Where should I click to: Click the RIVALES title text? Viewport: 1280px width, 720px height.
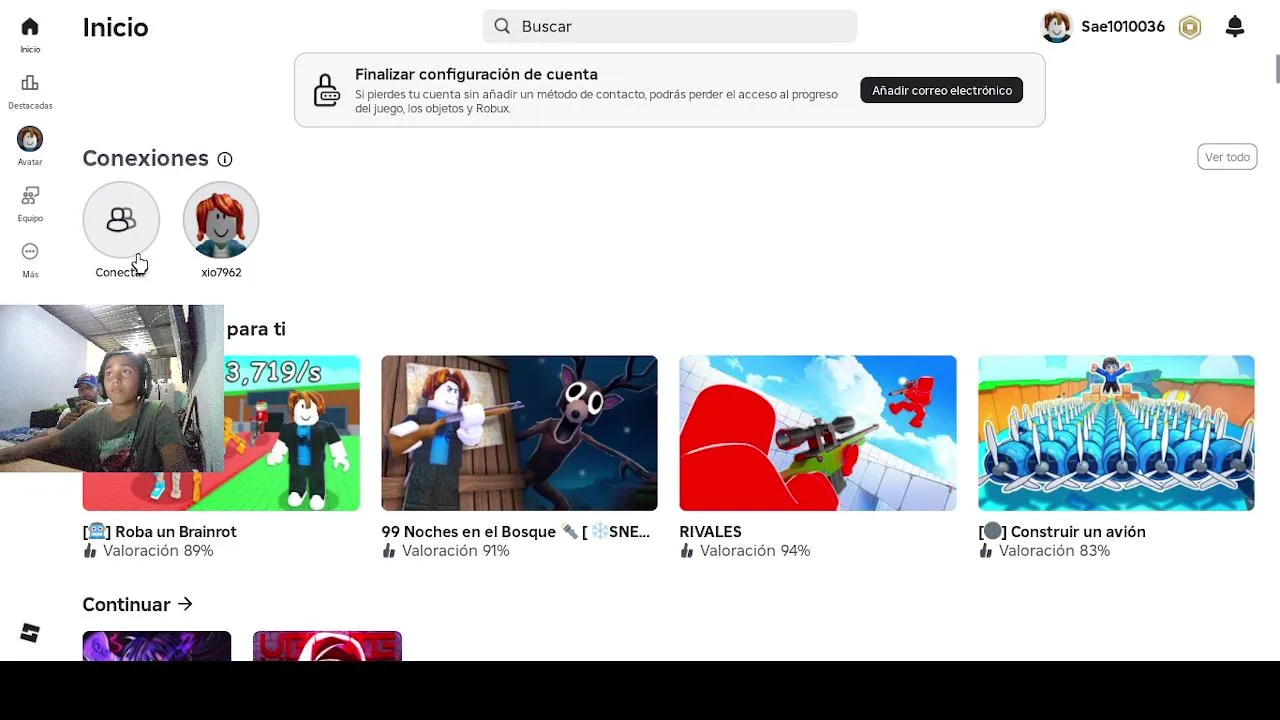(710, 532)
